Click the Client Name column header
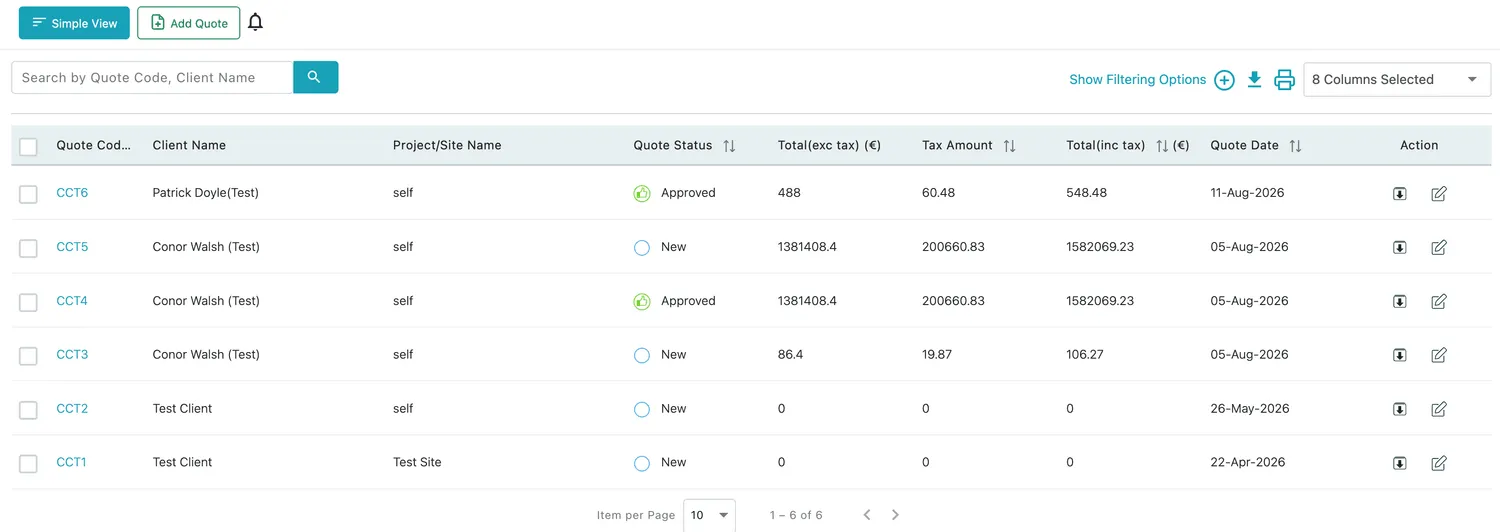This screenshot has width=1500, height=532. click(189, 145)
